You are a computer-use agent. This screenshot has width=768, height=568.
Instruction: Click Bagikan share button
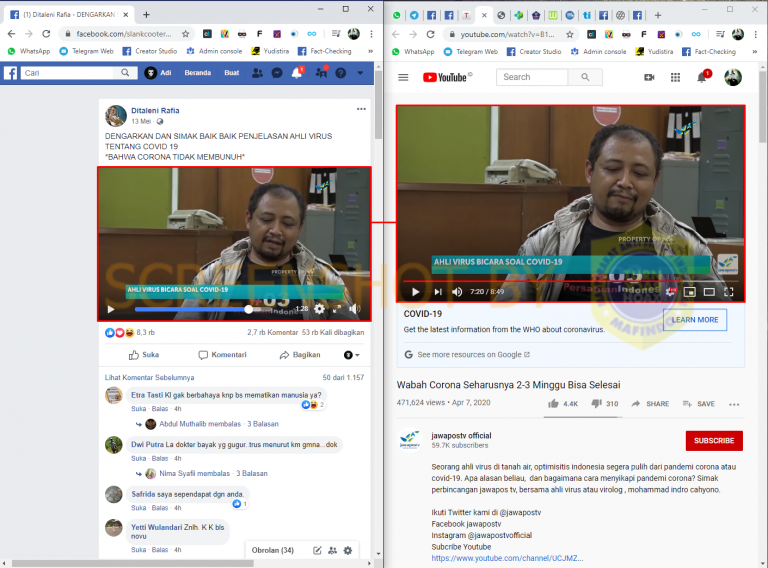(x=300, y=355)
